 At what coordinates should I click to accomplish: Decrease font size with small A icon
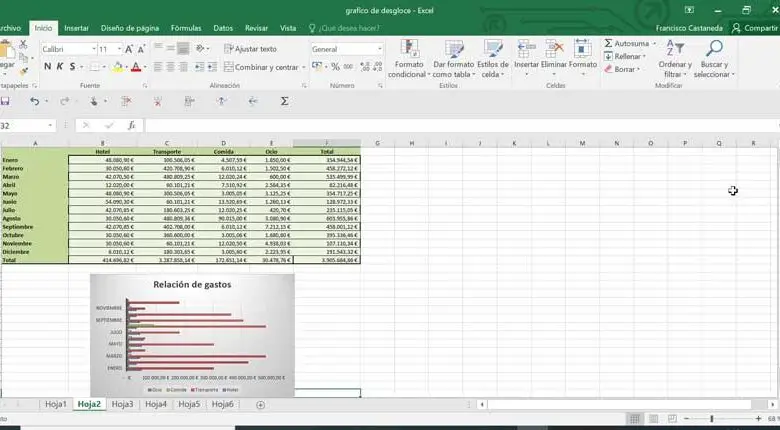click(141, 49)
